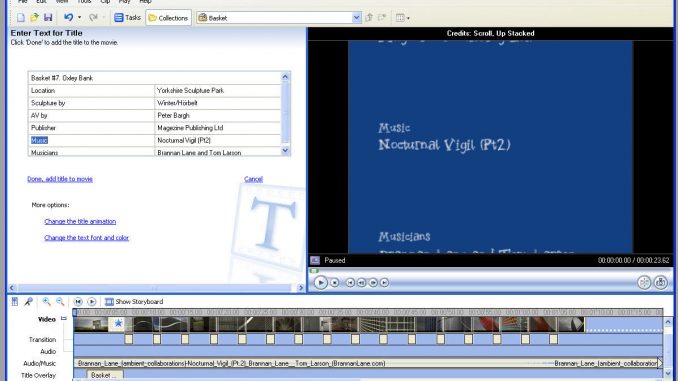Select the 'Basket' title overlay clip
This screenshot has height=381, width=678.
pos(105,375)
